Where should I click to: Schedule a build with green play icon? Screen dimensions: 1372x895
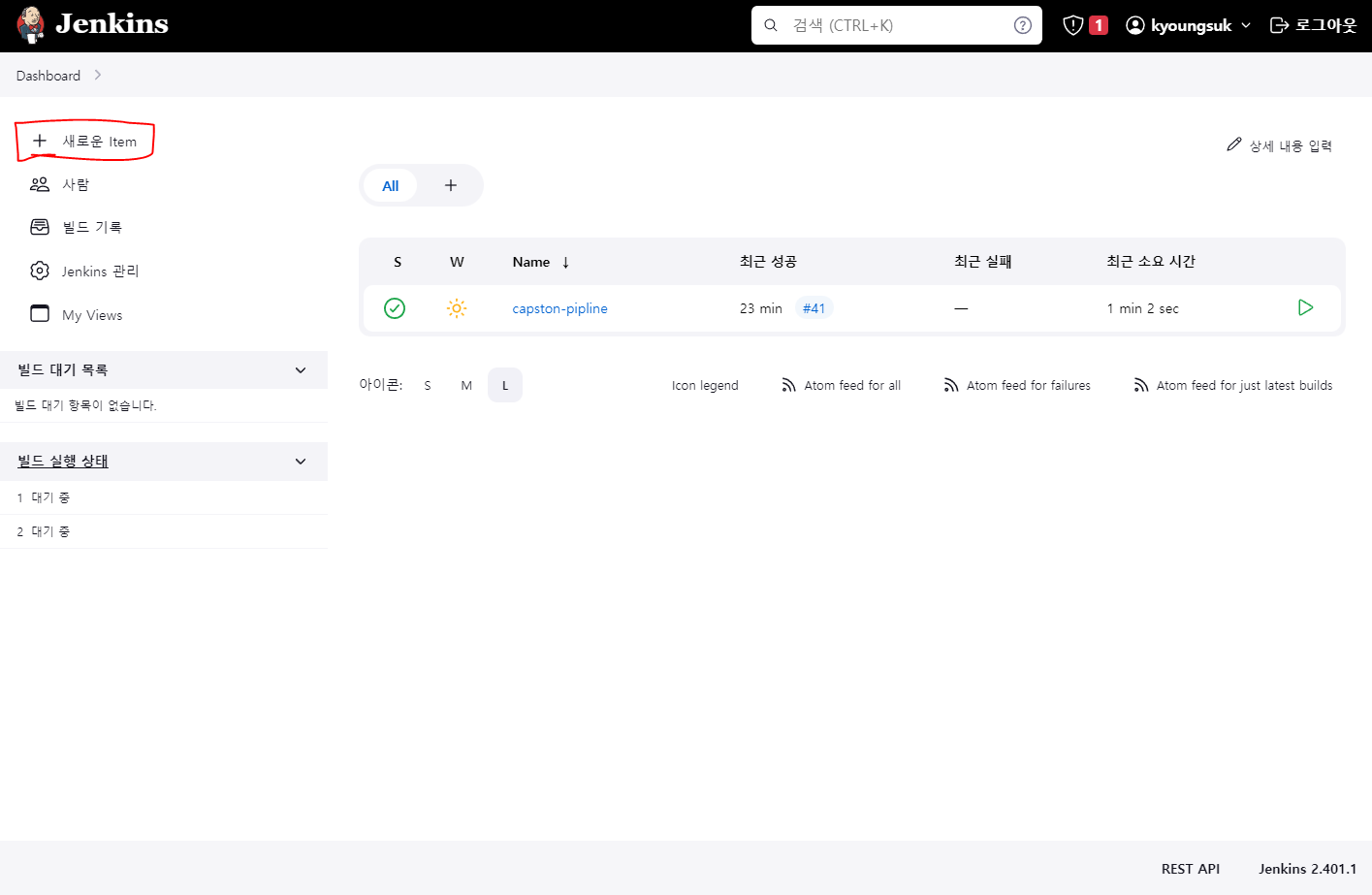(x=1305, y=307)
